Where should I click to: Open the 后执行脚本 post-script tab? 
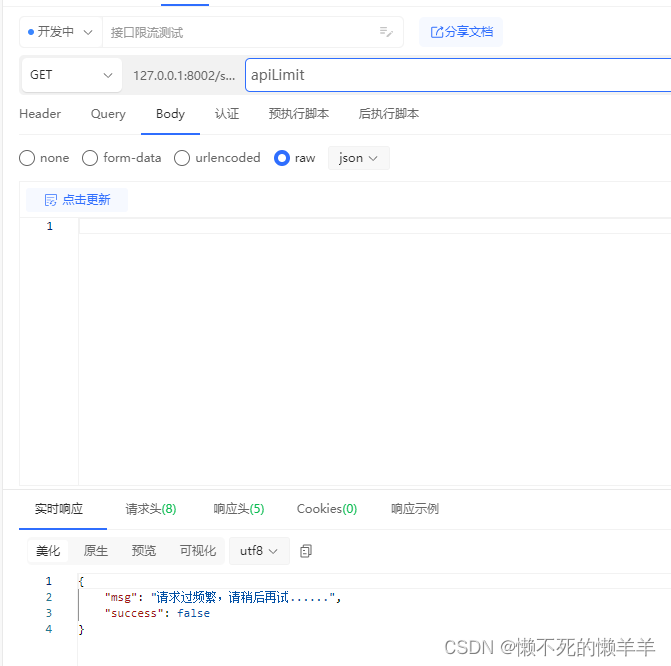389,114
